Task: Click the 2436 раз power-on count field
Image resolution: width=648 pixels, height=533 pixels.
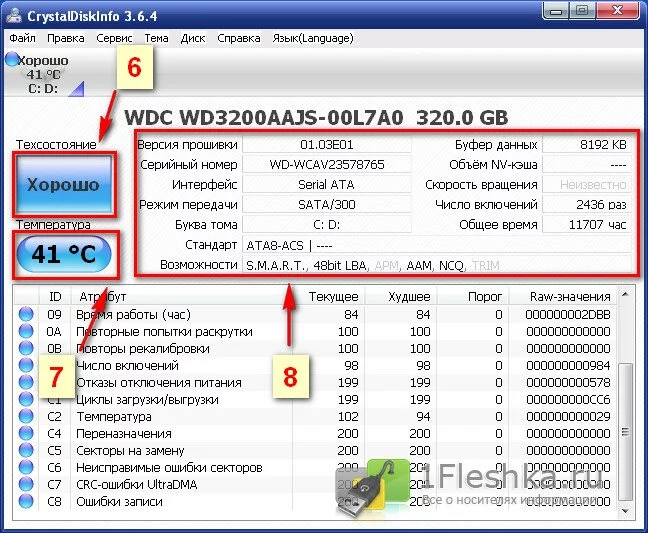Action: click(x=587, y=204)
